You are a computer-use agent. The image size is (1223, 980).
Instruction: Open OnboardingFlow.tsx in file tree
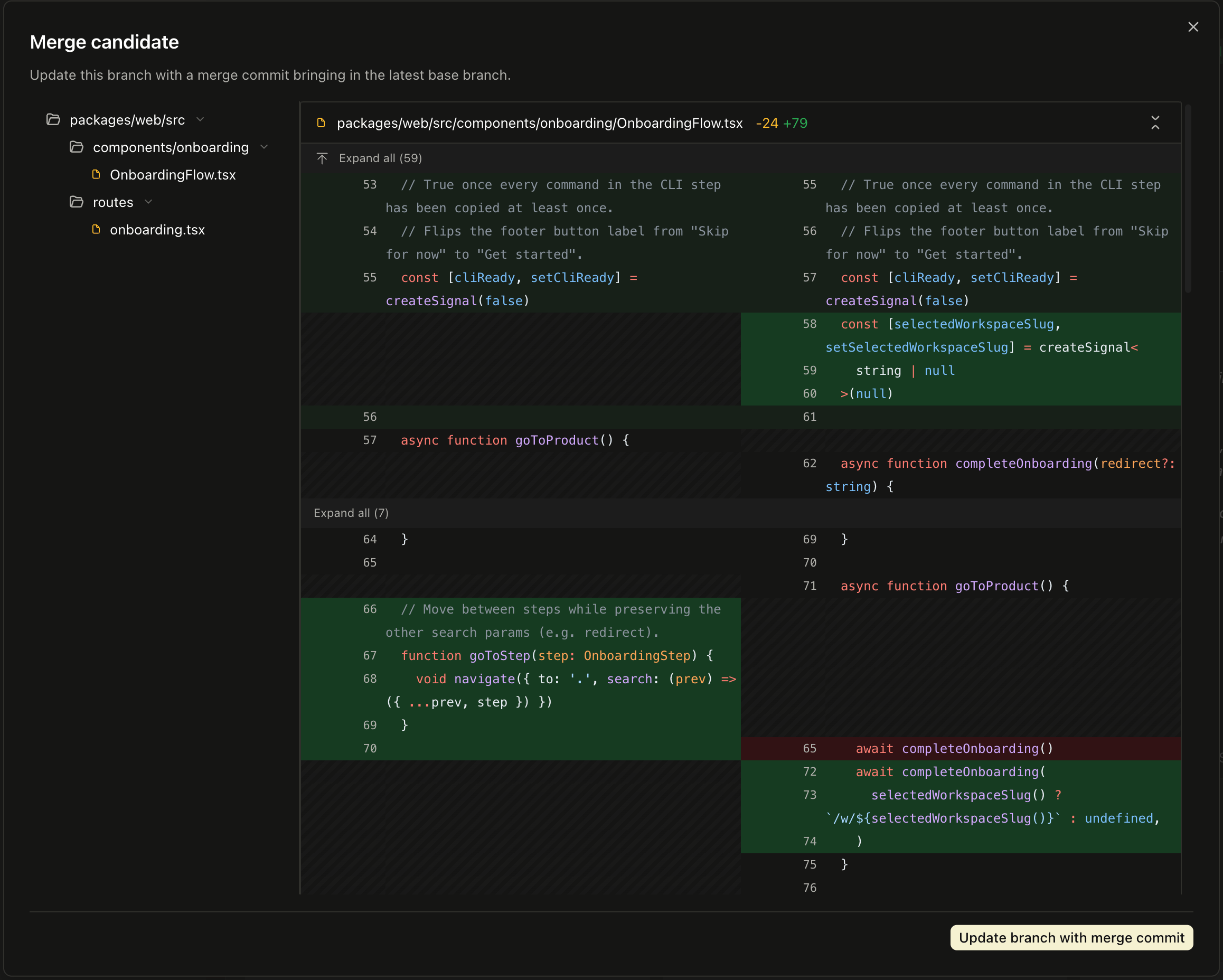tap(173, 175)
